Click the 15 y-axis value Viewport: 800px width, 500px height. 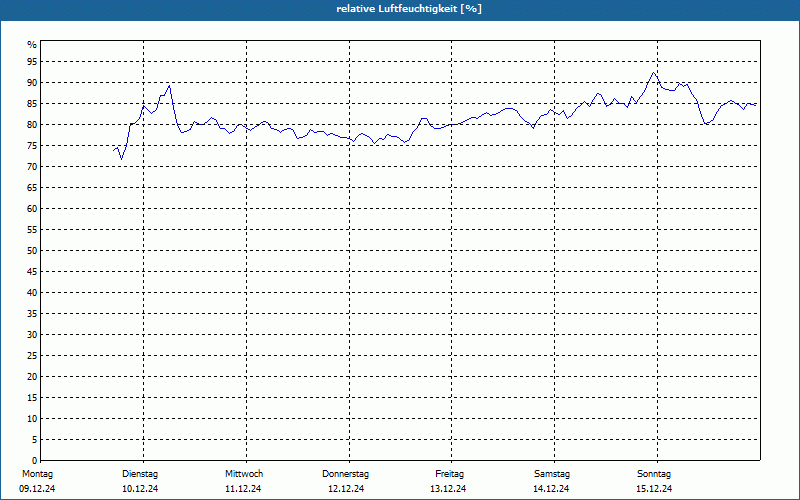[x=32, y=398]
